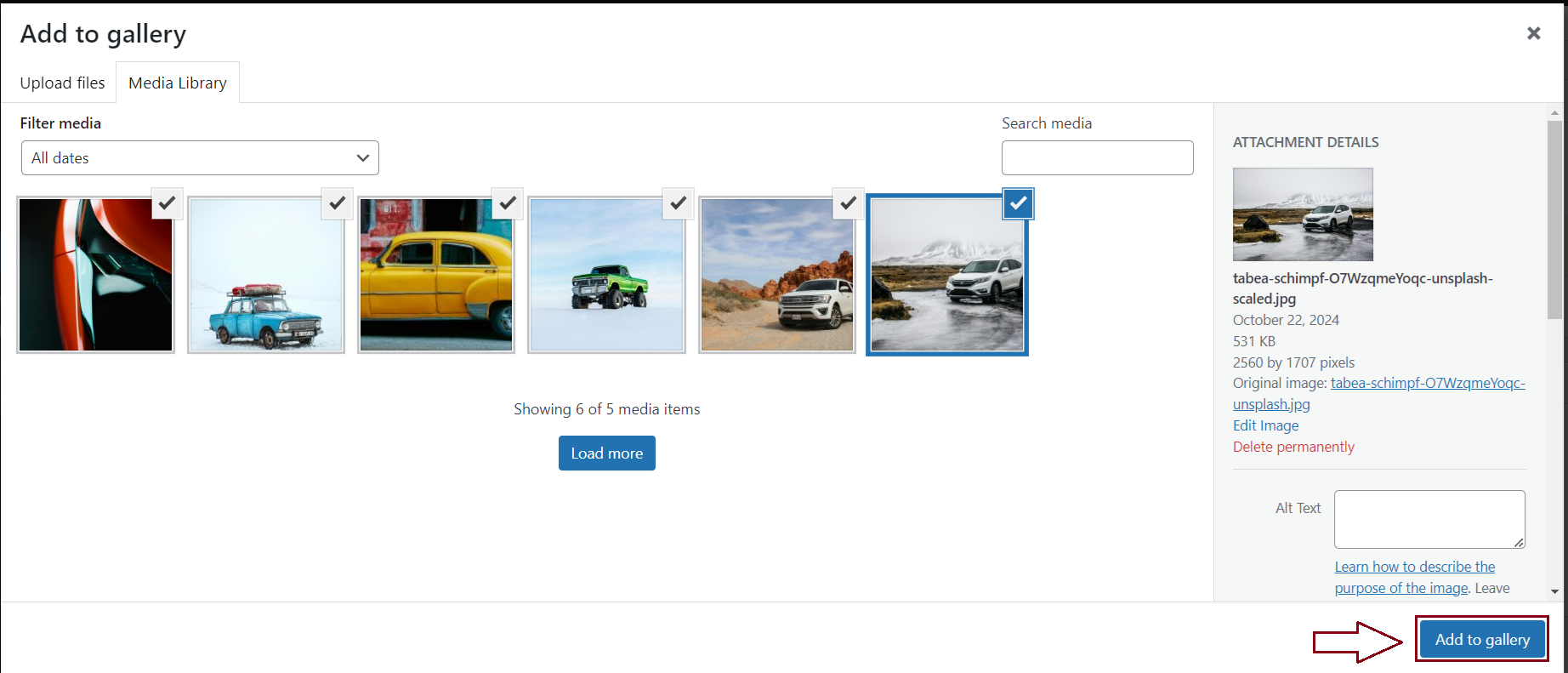Uncheck the white SUV desert image
The height and width of the screenshot is (673, 1568).
(848, 203)
